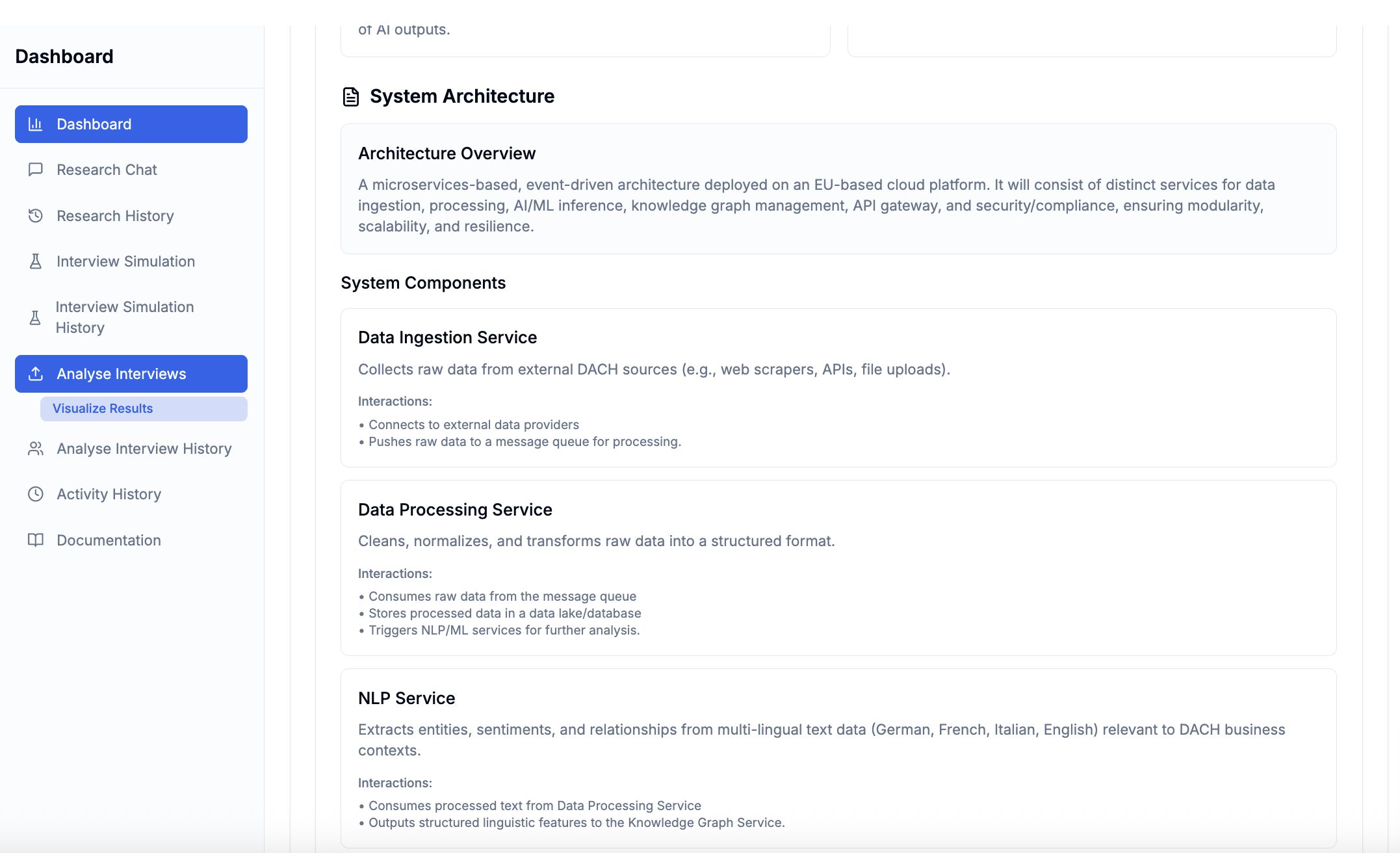Click the System Architecture document icon
1400x853 pixels.
350,96
